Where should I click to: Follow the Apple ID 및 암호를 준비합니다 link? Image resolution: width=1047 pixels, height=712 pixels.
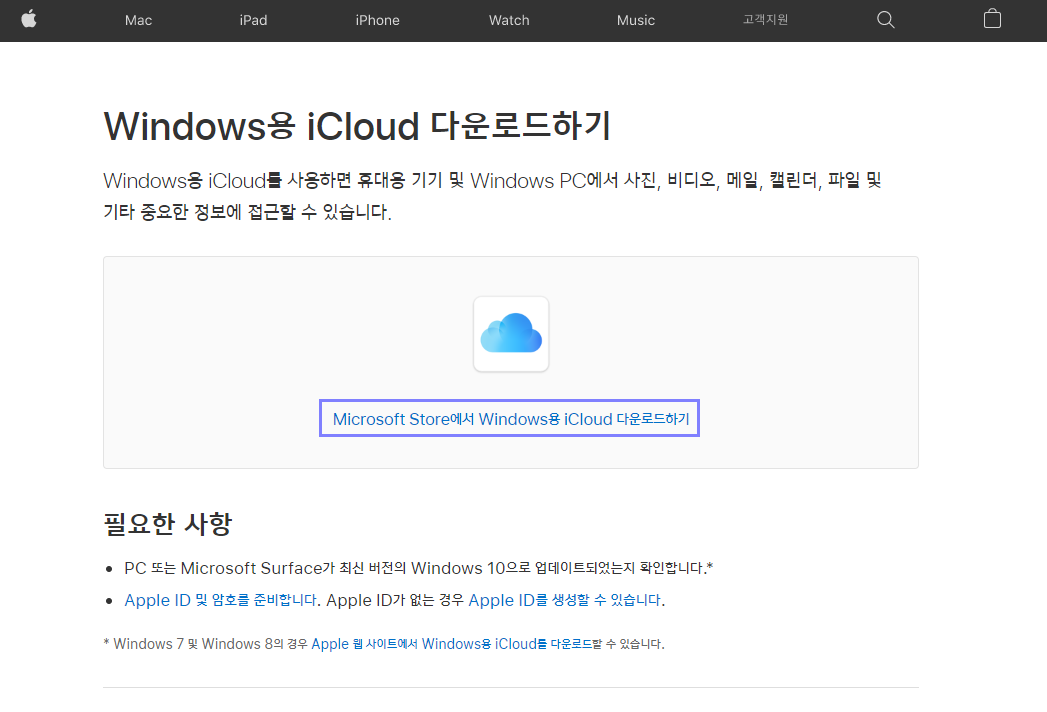click(x=220, y=600)
